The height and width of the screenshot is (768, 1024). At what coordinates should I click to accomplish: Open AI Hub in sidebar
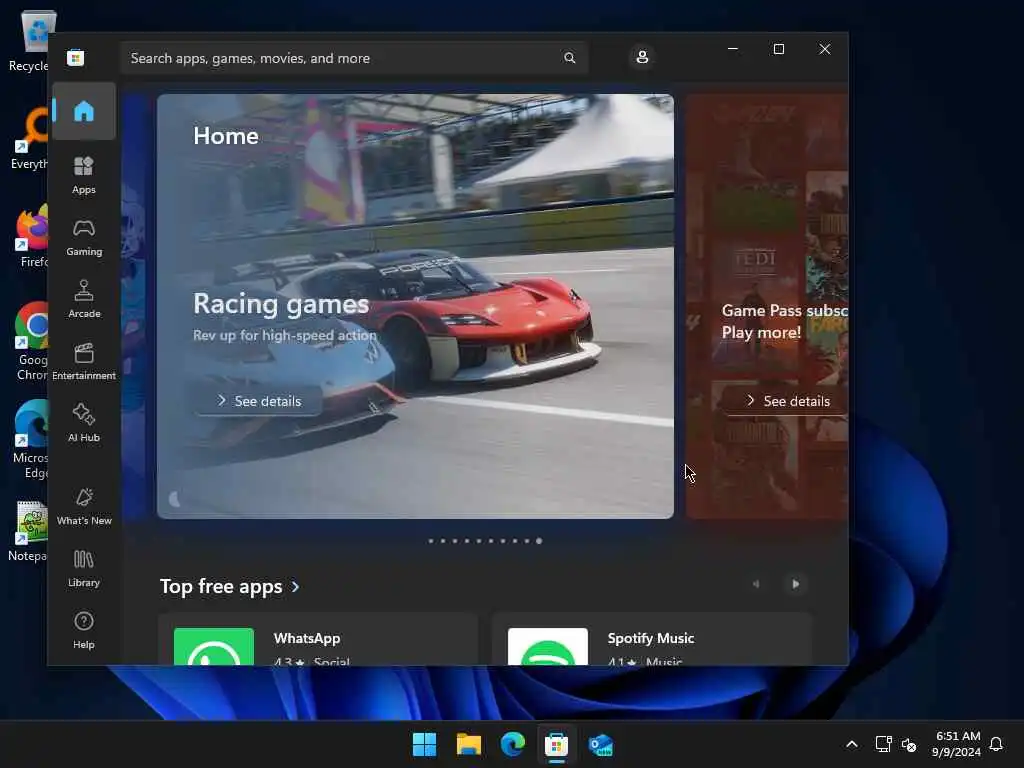coord(84,423)
